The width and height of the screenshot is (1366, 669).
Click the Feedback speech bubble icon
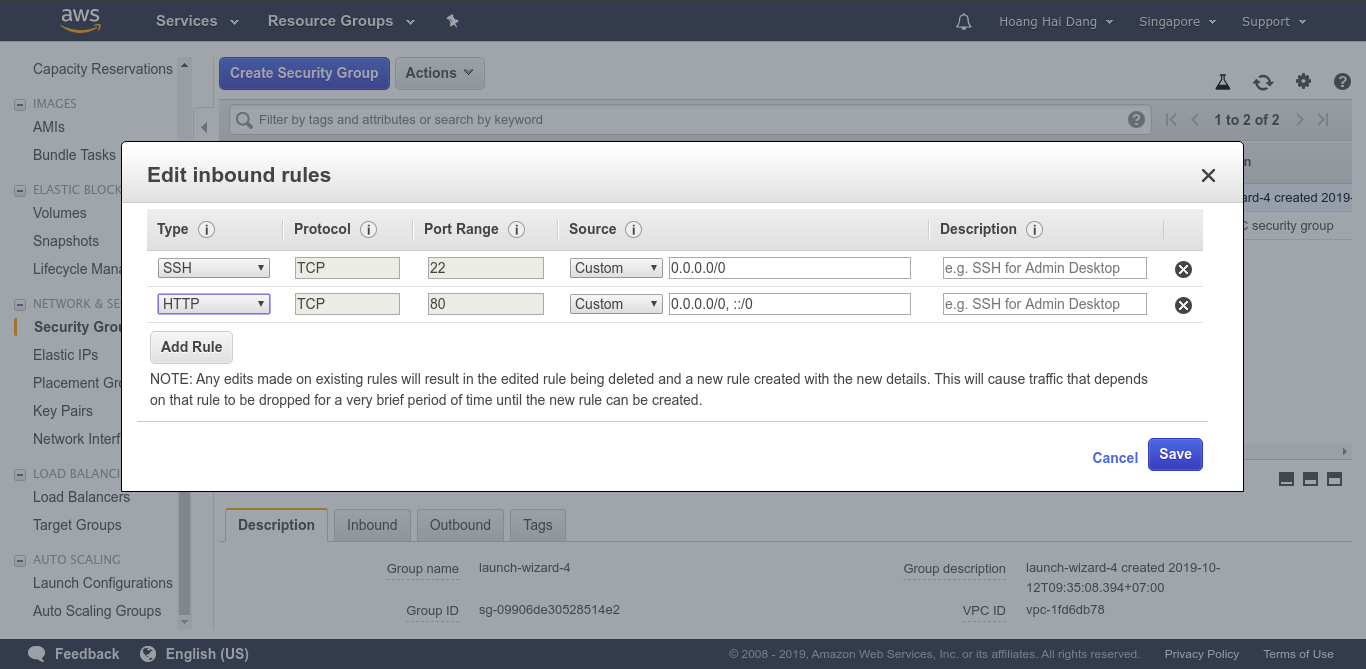(x=37, y=654)
